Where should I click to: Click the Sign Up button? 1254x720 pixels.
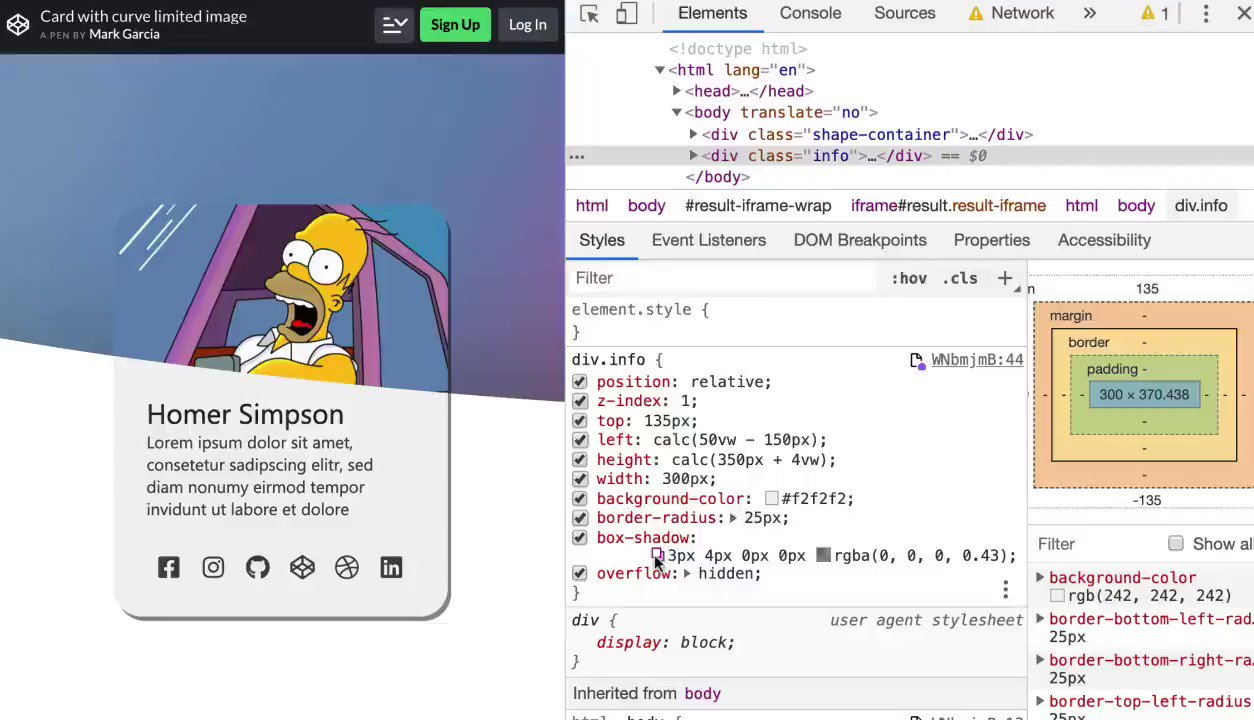[455, 25]
